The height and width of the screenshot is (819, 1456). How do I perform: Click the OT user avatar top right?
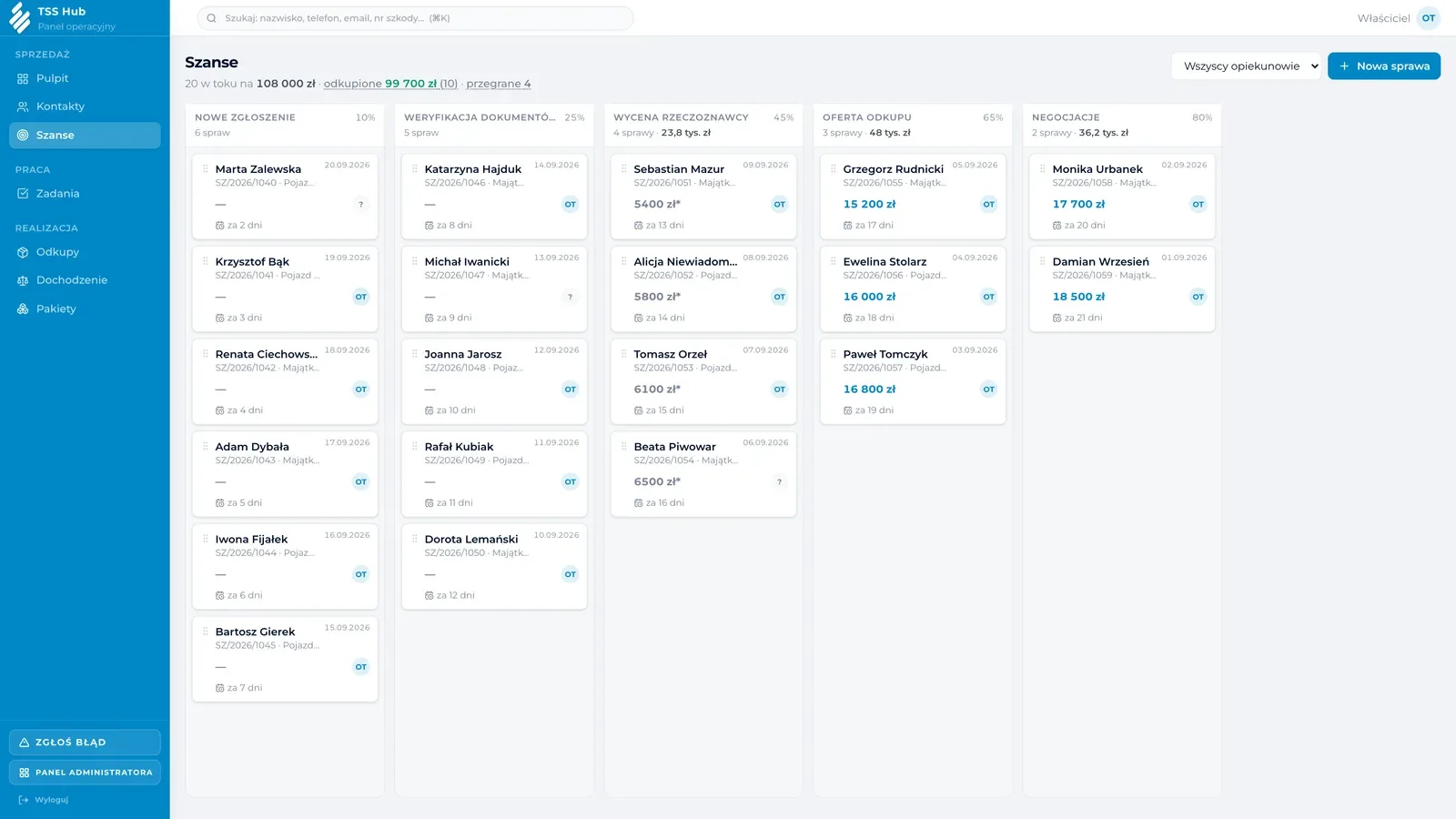[1429, 18]
